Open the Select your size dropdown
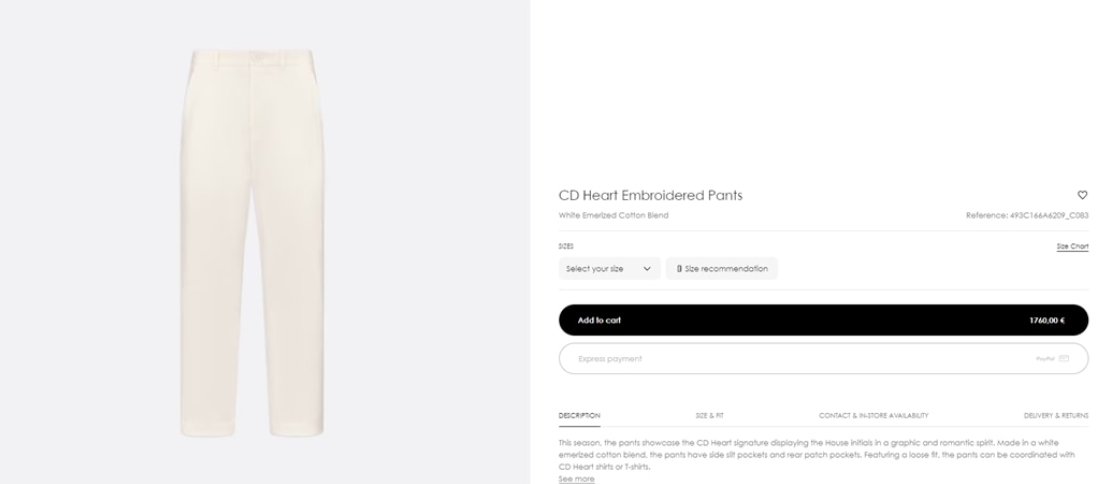 click(x=608, y=268)
